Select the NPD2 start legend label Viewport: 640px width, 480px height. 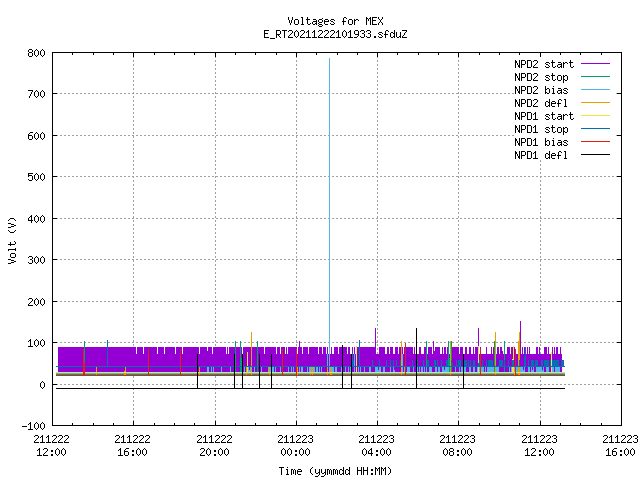point(544,64)
